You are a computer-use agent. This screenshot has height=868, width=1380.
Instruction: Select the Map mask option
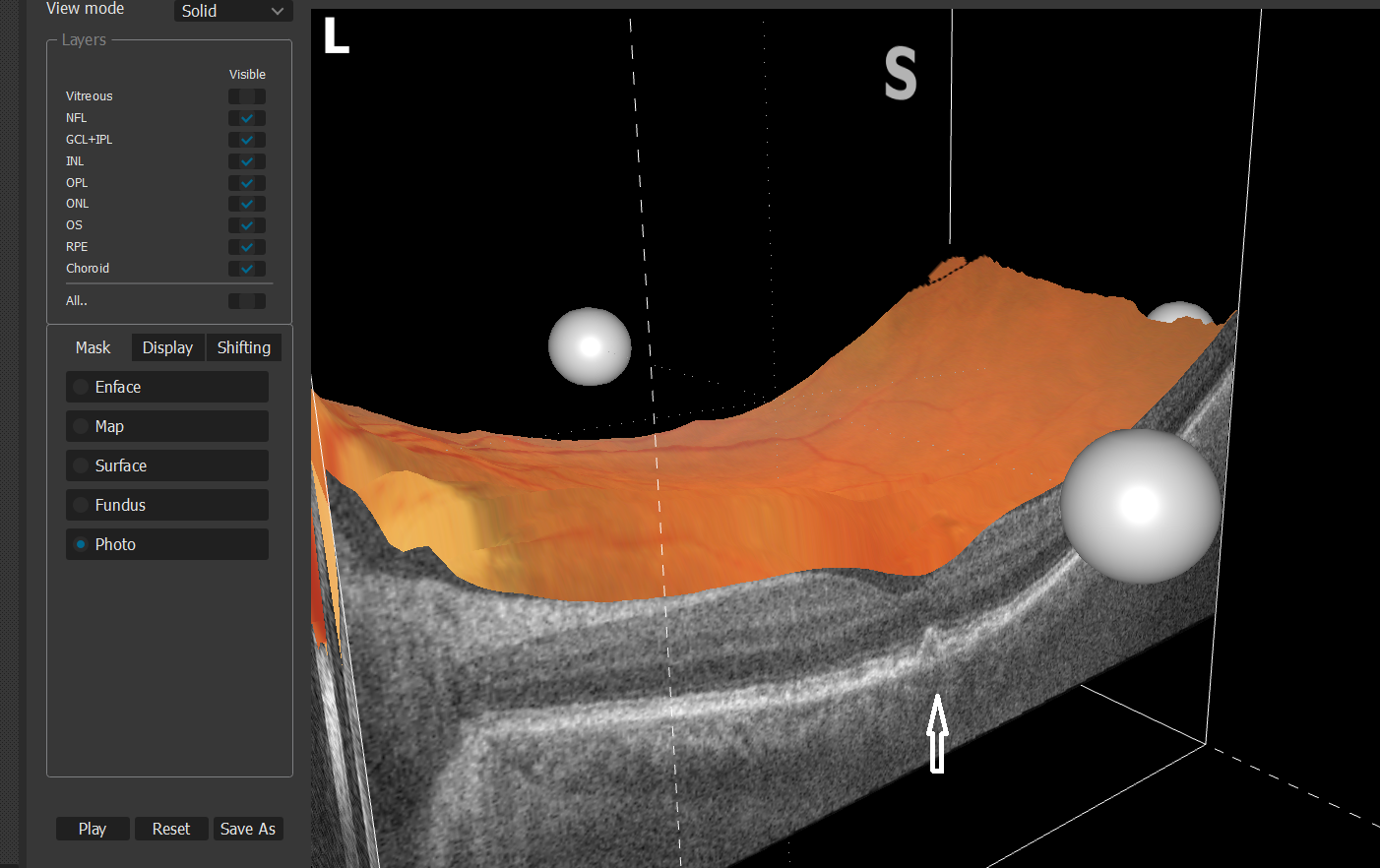[167, 426]
